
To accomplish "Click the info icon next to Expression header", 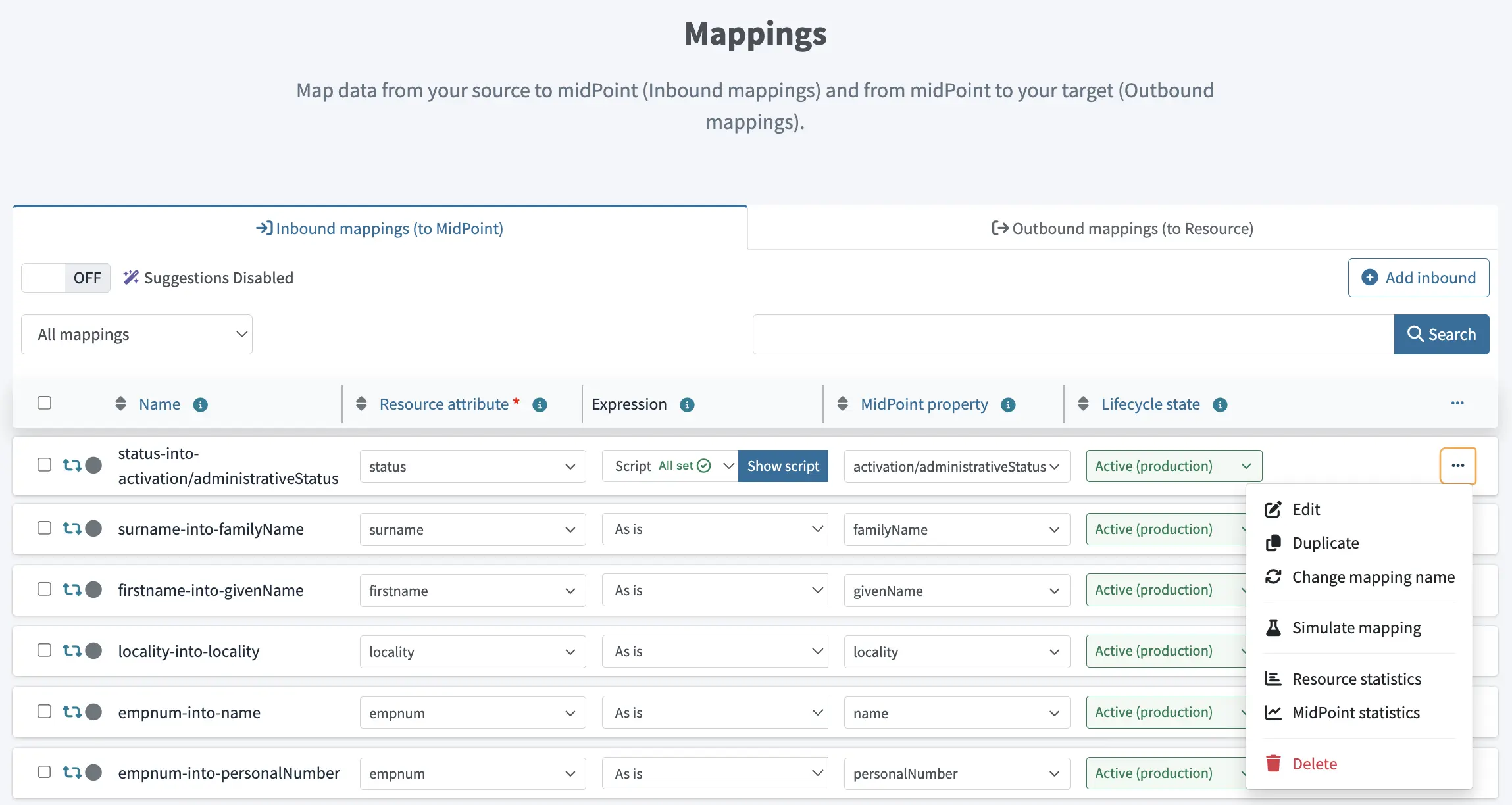I will coord(687,405).
